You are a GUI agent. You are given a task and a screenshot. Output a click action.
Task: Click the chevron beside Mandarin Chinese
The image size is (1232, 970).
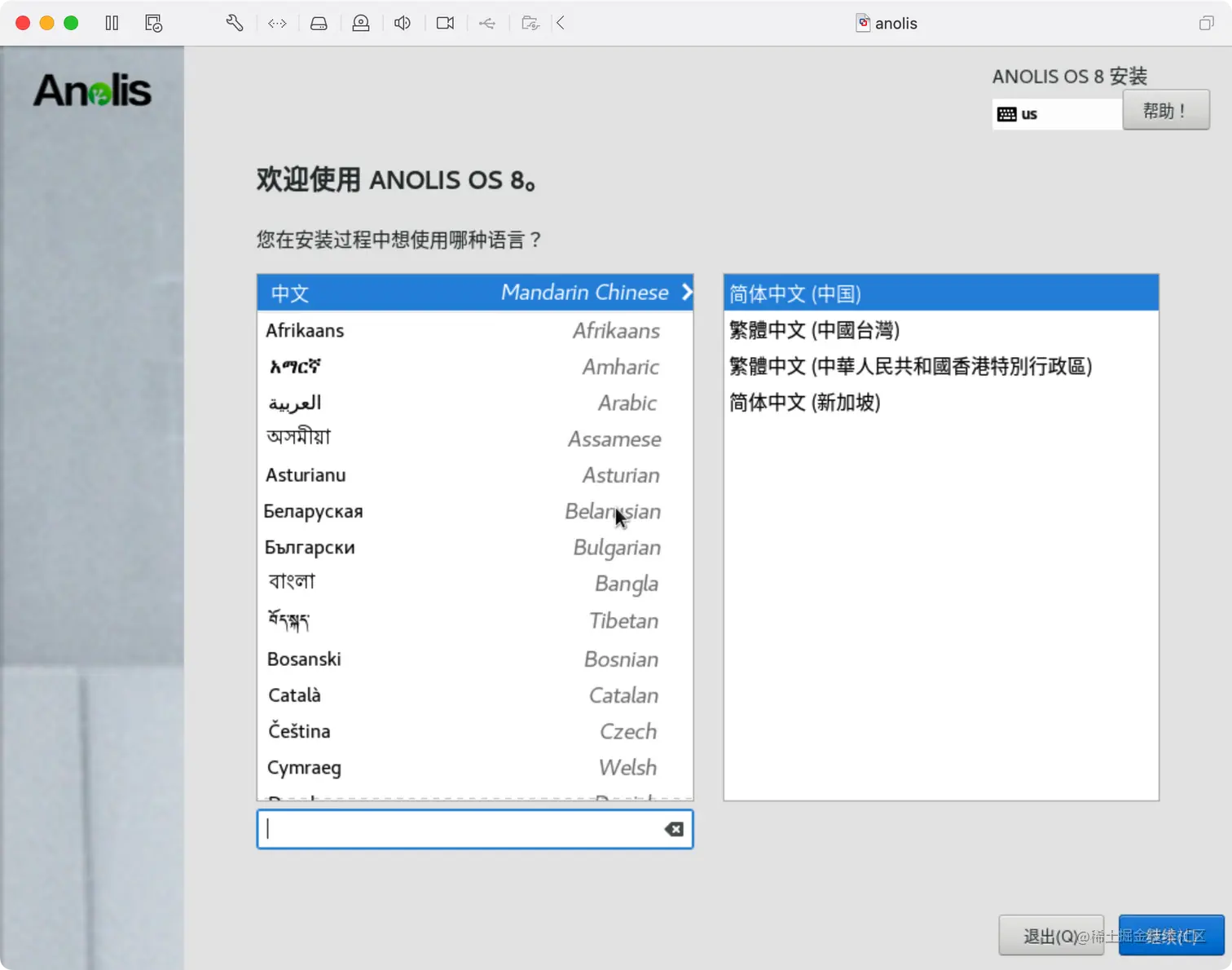(687, 292)
